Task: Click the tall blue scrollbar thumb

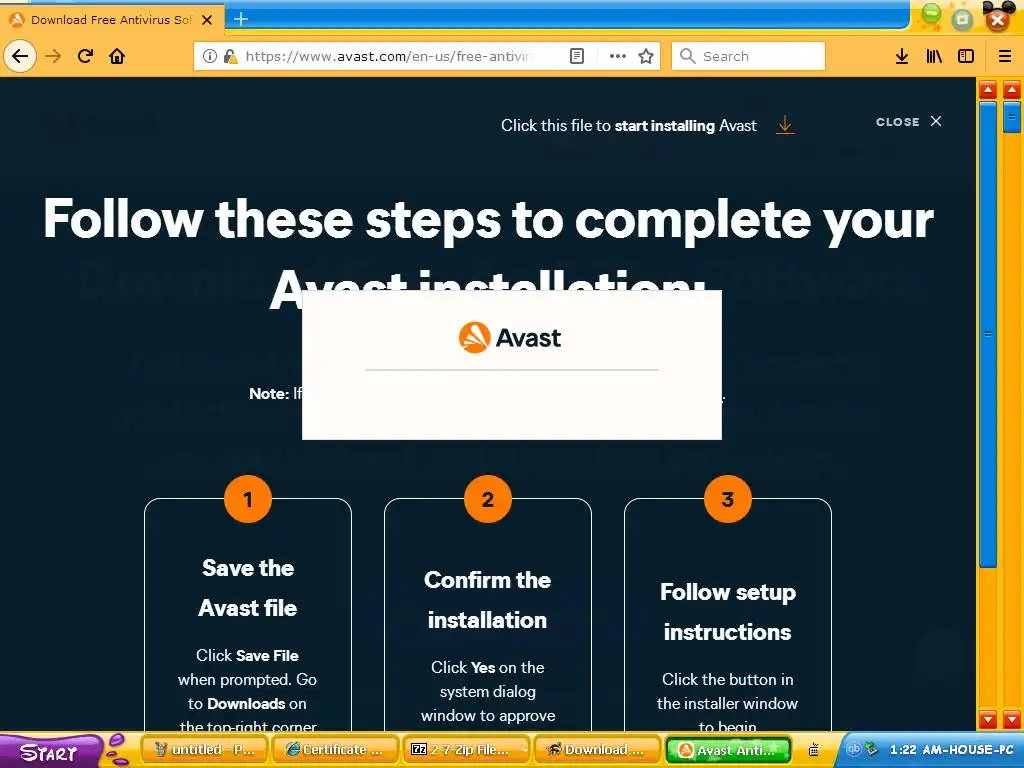Action: pos(987,334)
